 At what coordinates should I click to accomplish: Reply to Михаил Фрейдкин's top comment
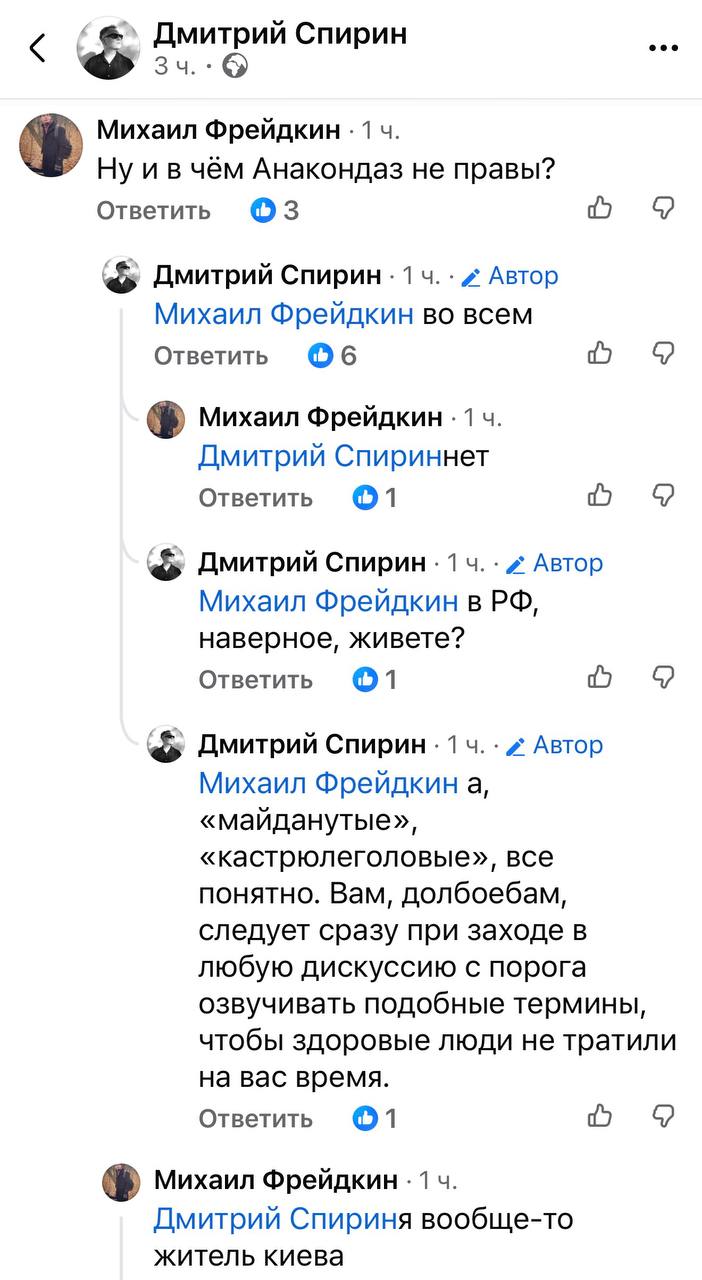click(153, 210)
